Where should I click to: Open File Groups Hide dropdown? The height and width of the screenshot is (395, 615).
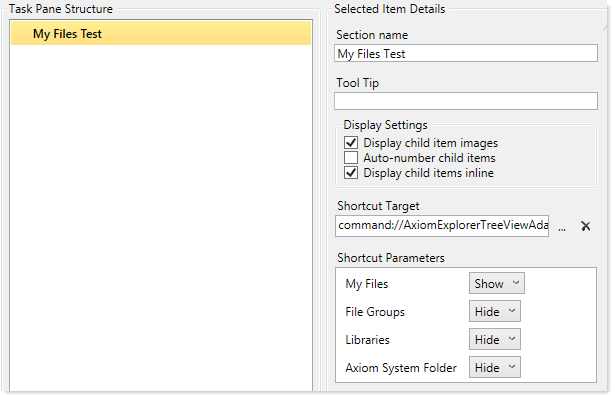[495, 311]
